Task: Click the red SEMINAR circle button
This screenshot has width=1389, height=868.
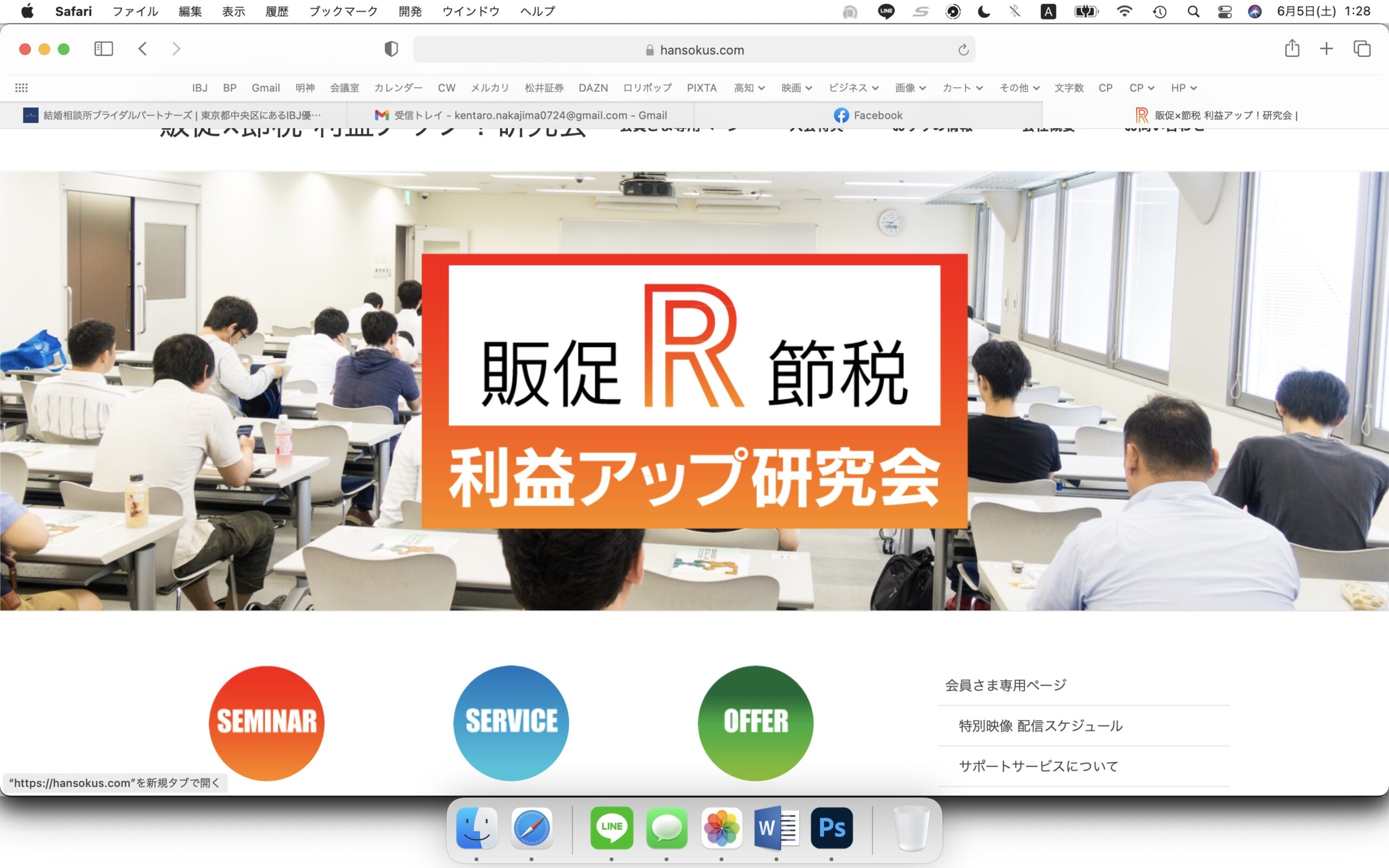Action: pyautogui.click(x=266, y=723)
